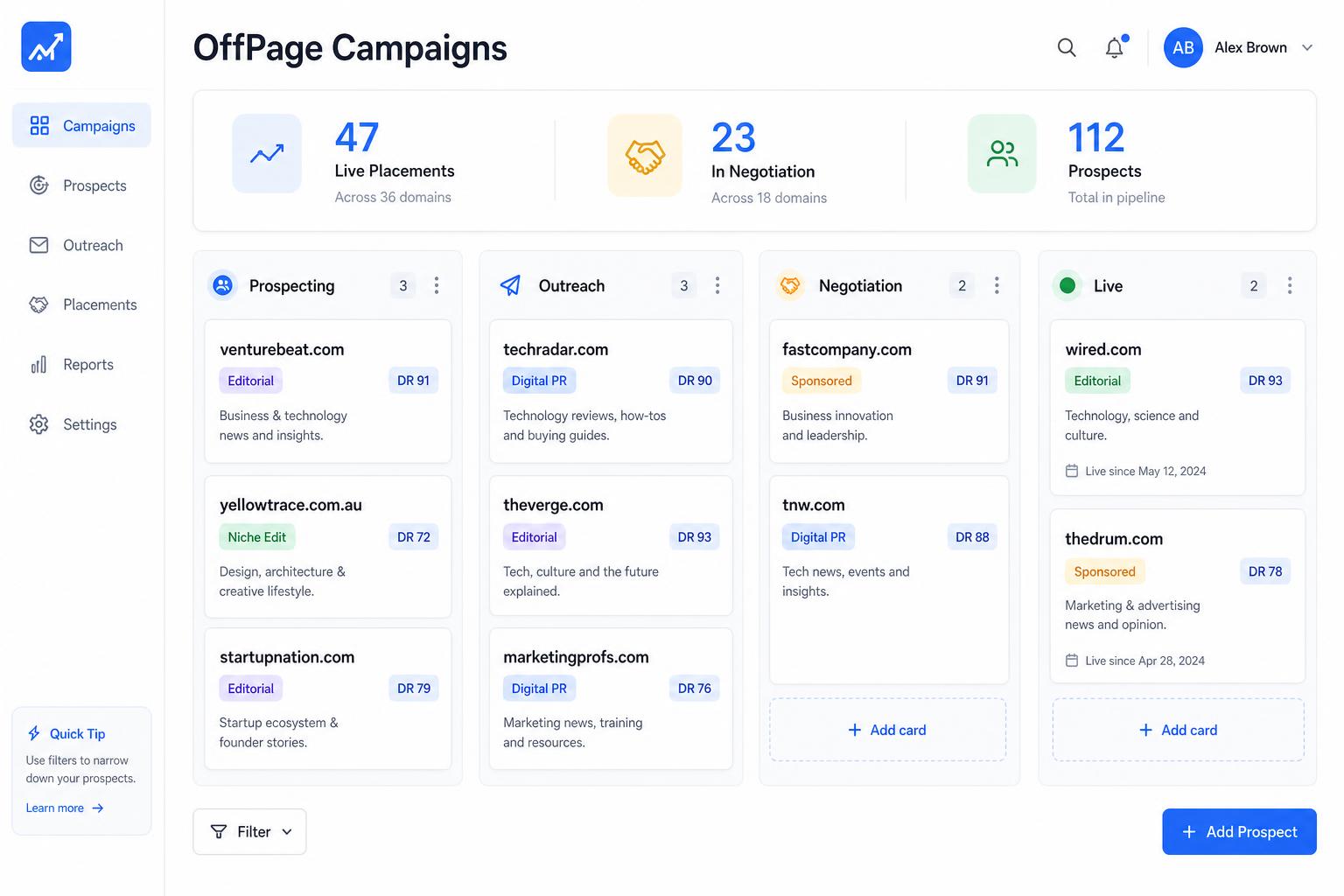The width and height of the screenshot is (1344, 896).
Task: Add card to Negotiation column
Action: 888,730
